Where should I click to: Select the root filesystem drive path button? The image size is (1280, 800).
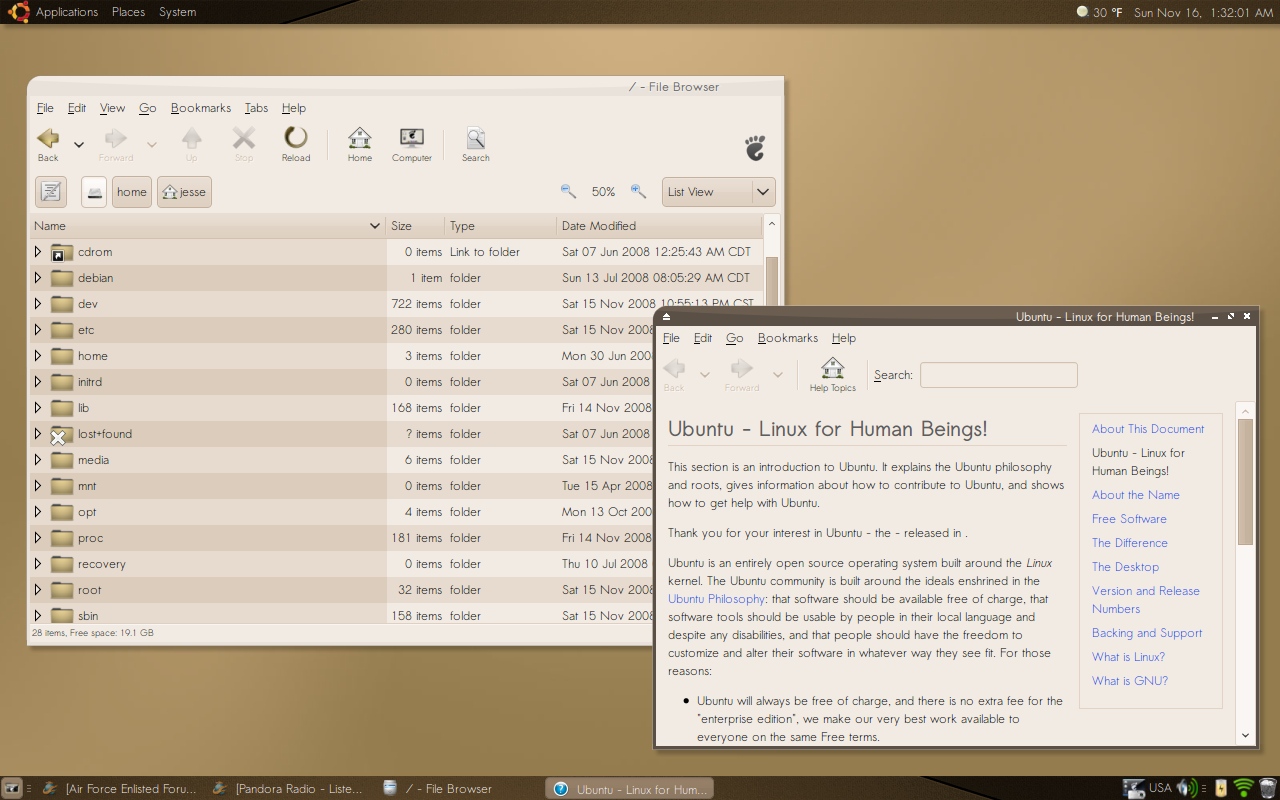point(94,192)
